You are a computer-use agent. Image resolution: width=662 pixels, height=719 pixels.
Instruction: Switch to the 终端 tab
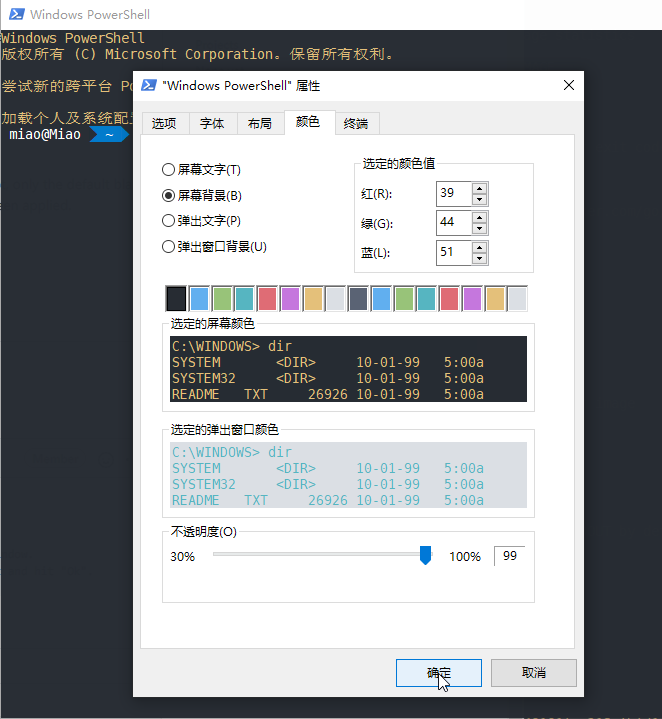pyautogui.click(x=356, y=123)
